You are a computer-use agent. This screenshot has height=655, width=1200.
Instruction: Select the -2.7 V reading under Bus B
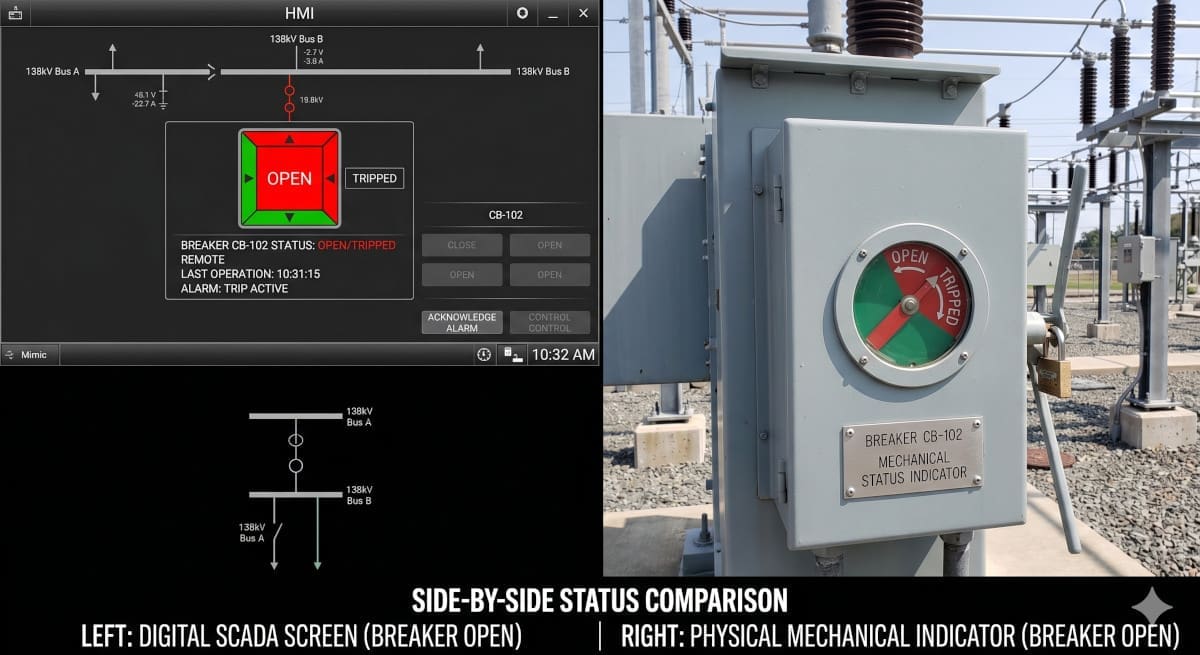click(313, 52)
